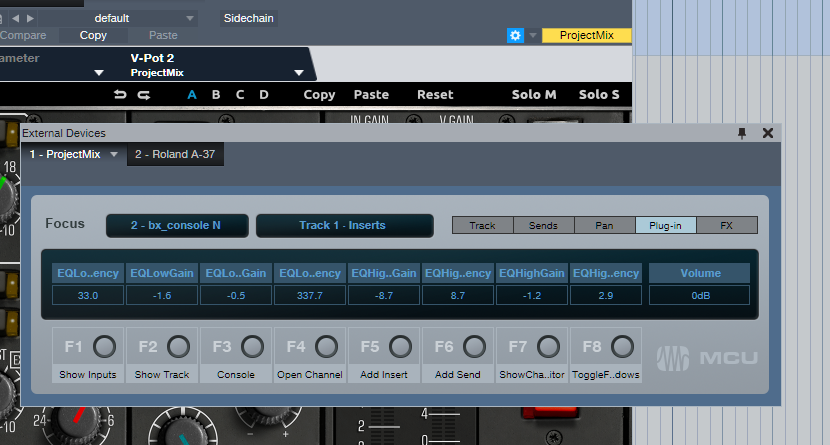The width and height of the screenshot is (830, 445).
Task: Click the EQHig..ency value 8.7
Action: [x=458, y=295]
